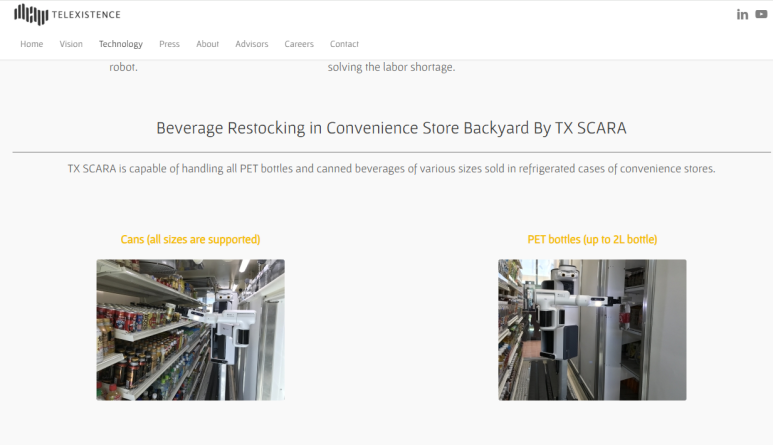Open the Advisors page
773x445 pixels.
[251, 44]
